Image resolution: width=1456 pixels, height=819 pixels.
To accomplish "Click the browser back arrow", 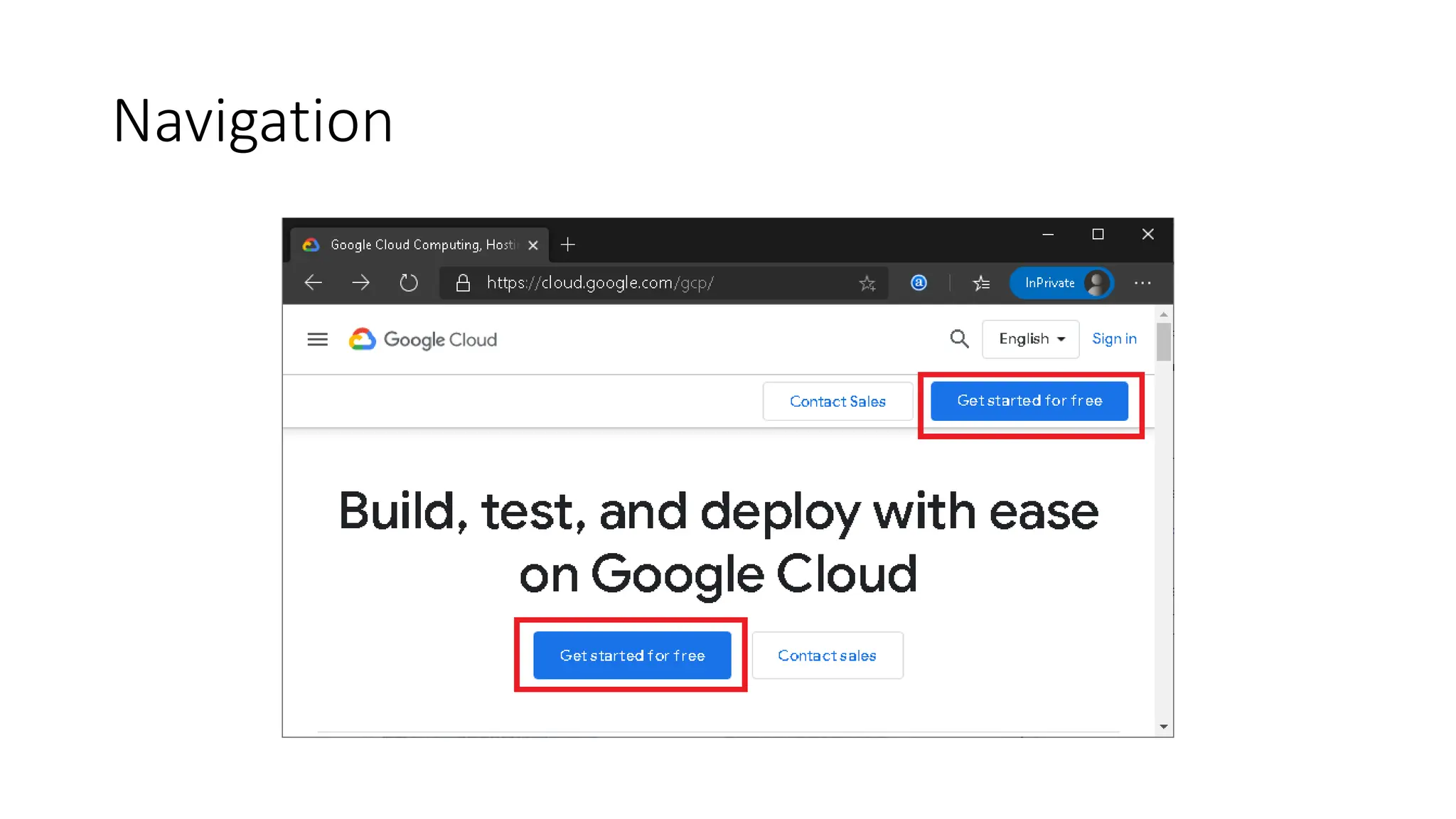I will point(314,283).
